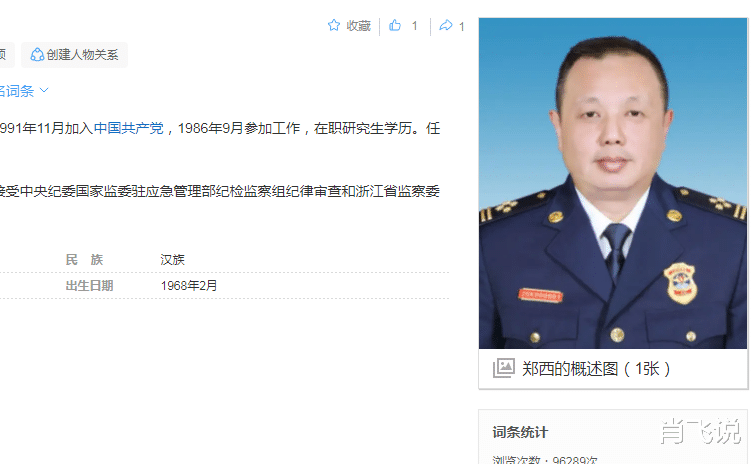Click the like count number
This screenshot has height=464, width=756.
(415, 26)
